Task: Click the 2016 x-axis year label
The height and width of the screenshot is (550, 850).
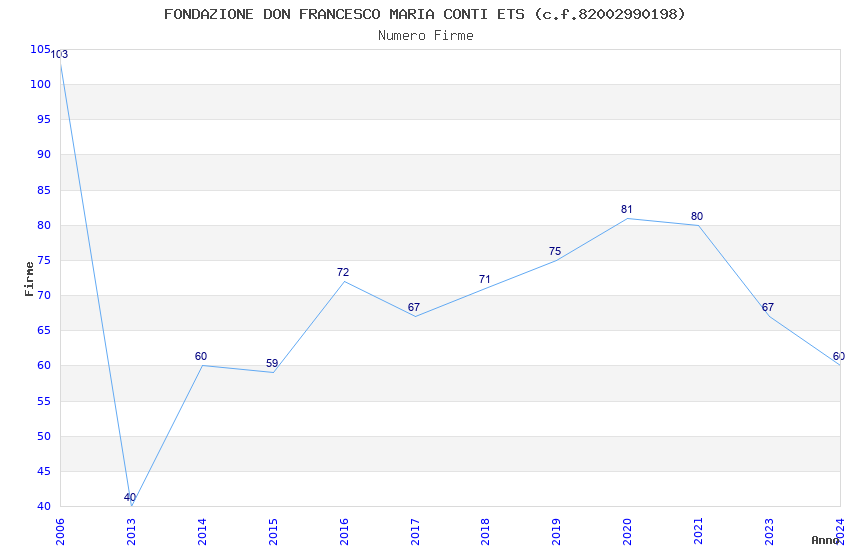Action: coord(344,531)
